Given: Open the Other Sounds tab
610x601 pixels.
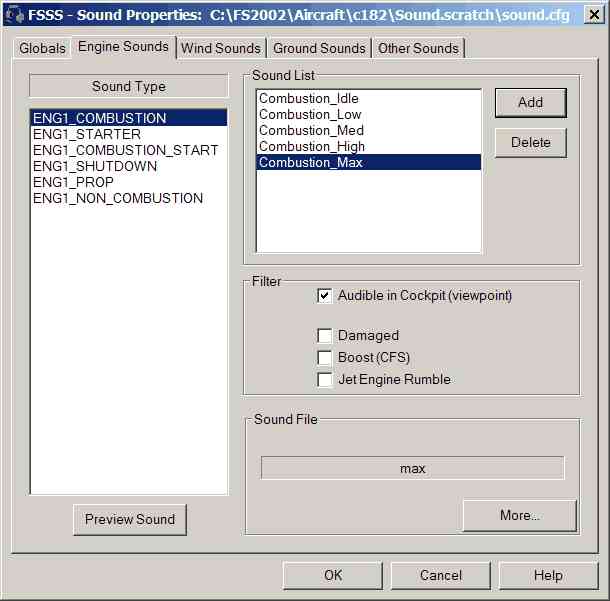Looking at the screenshot, I should coord(419,48).
